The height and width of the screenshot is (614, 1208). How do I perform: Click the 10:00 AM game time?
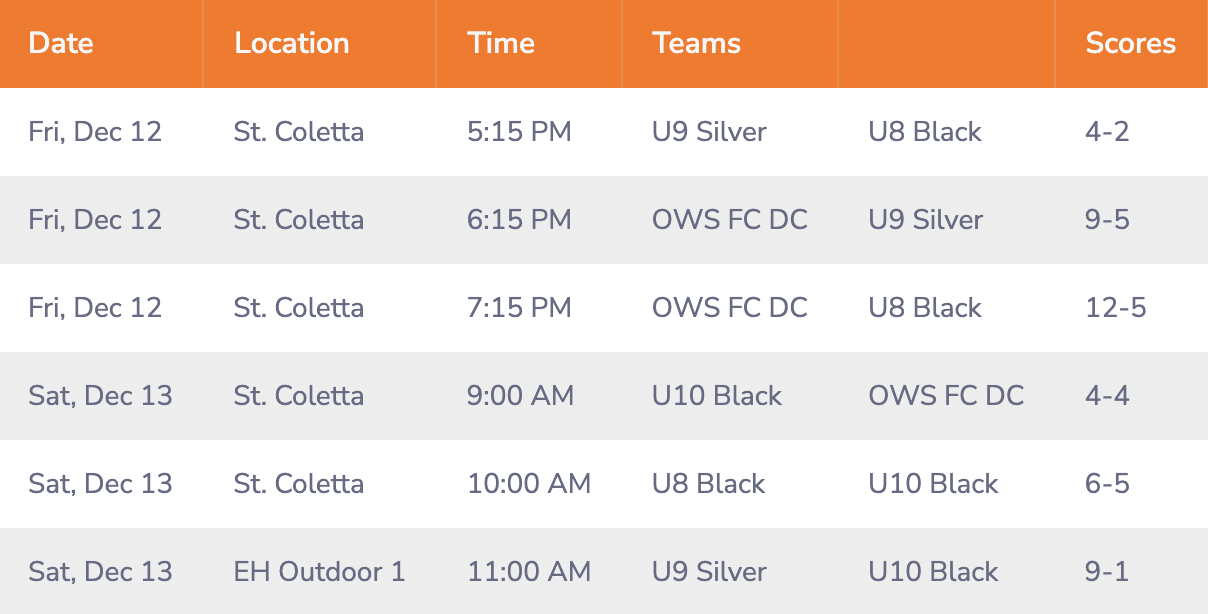[529, 484]
